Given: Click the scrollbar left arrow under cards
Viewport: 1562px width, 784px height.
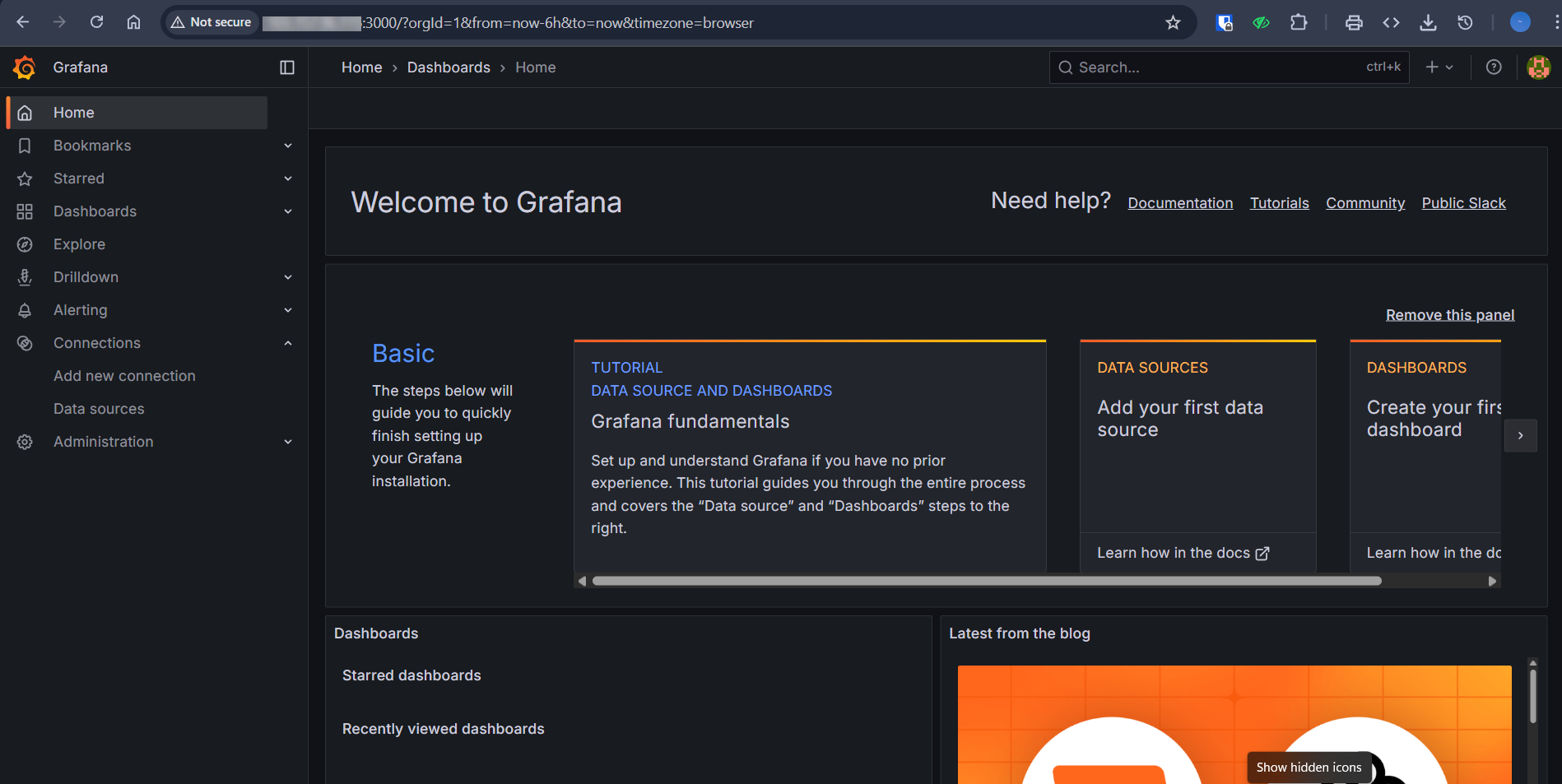Looking at the screenshot, I should pos(582,581).
